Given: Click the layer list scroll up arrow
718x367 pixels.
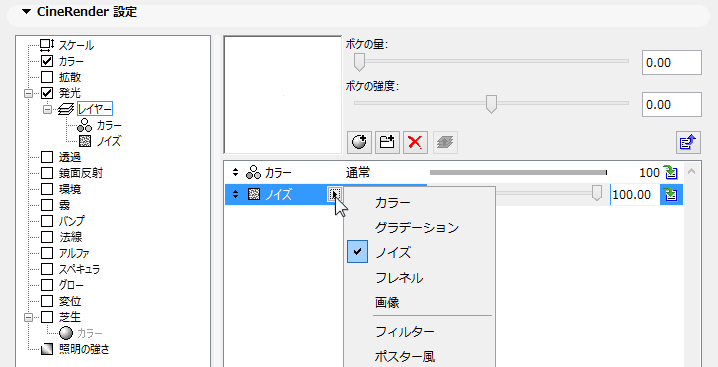Looking at the screenshot, I should click(x=691, y=171).
